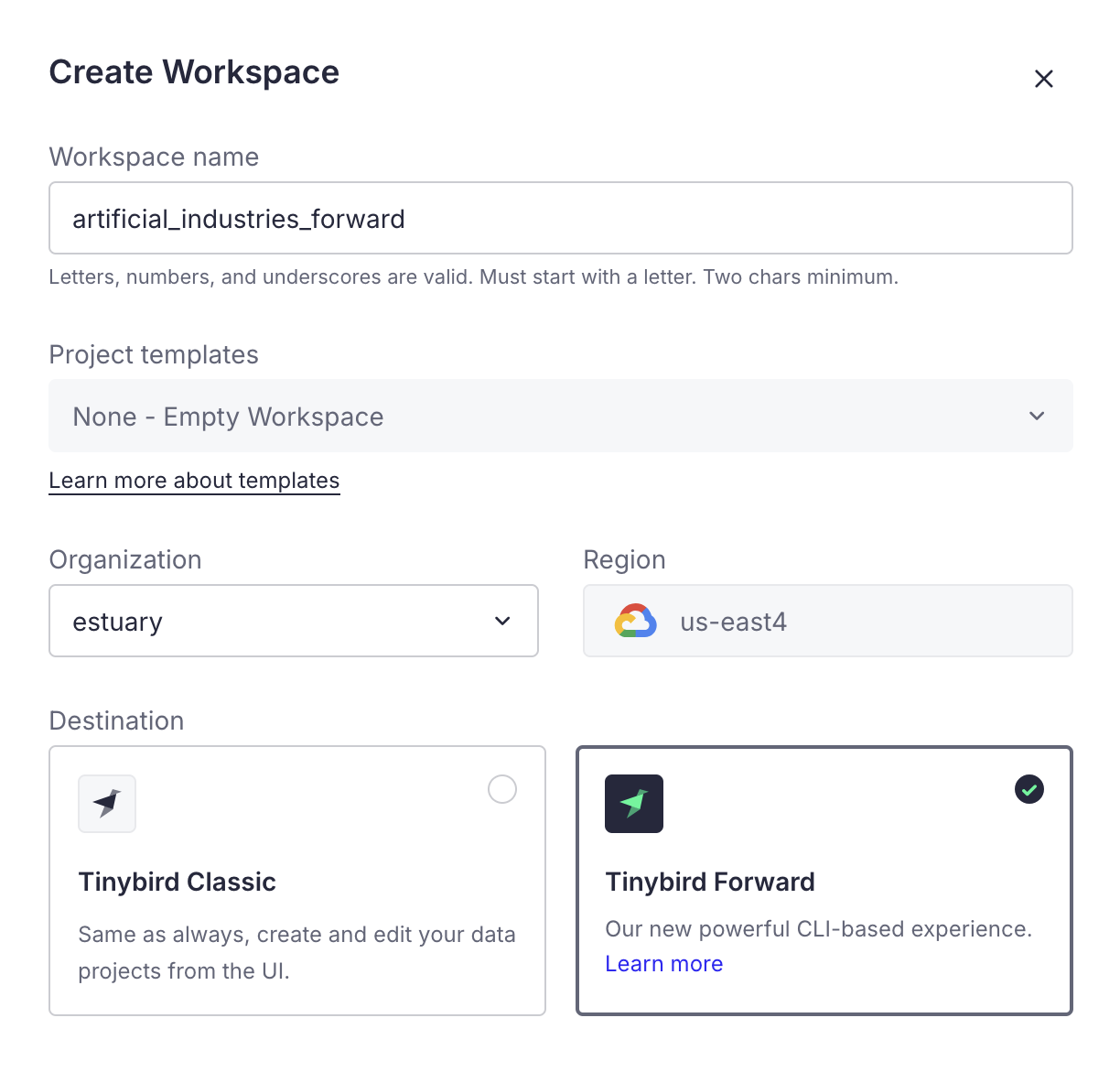Select the us-east4 Region field
Image resolution: width=1120 pixels, height=1072 pixels.
(x=827, y=621)
